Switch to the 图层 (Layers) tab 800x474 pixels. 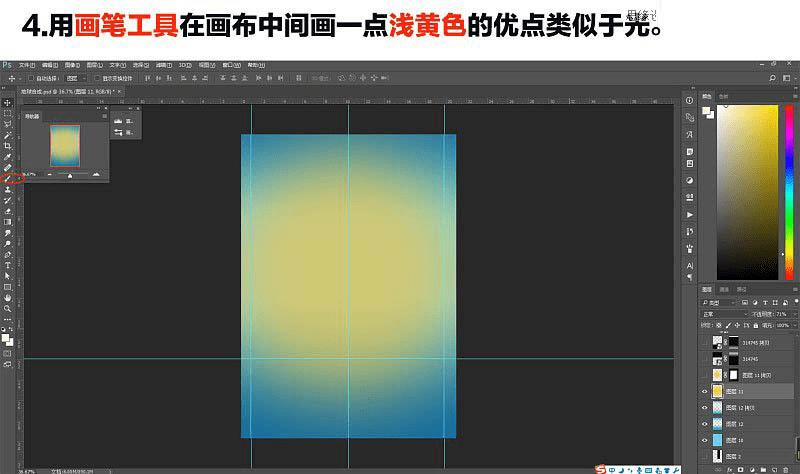(707, 289)
